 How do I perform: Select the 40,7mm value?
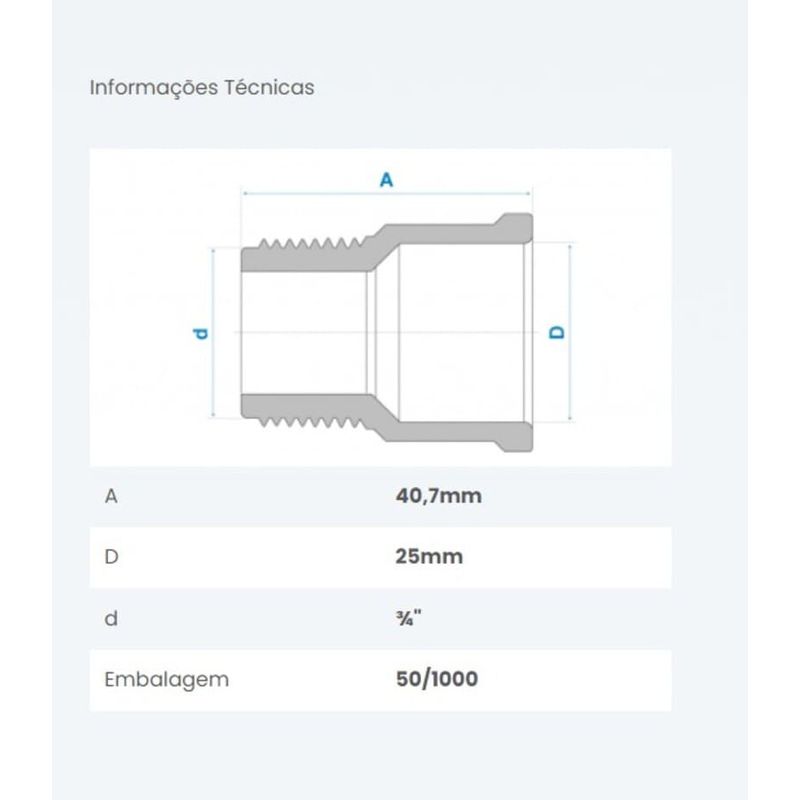pos(439,496)
